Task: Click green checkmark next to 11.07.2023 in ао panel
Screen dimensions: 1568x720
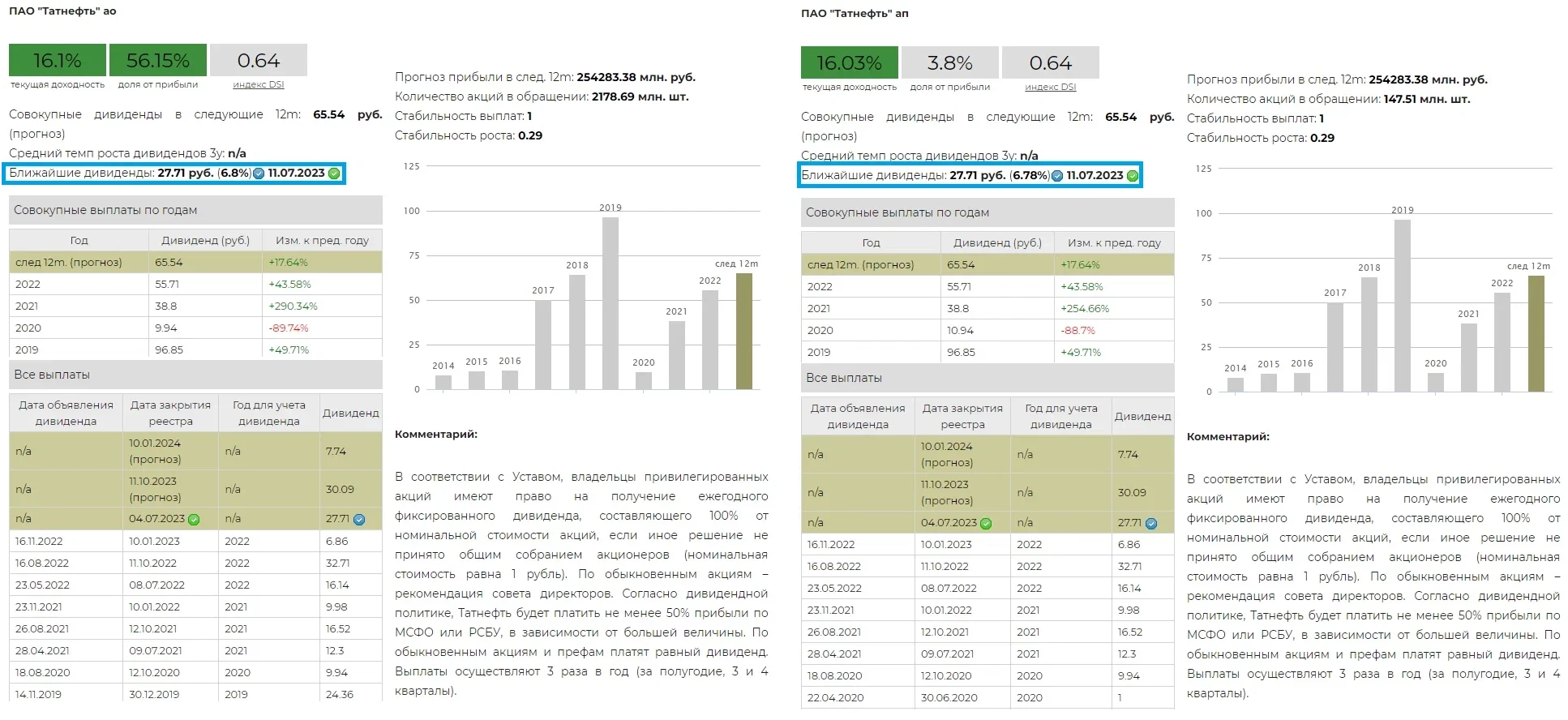Action: click(334, 174)
